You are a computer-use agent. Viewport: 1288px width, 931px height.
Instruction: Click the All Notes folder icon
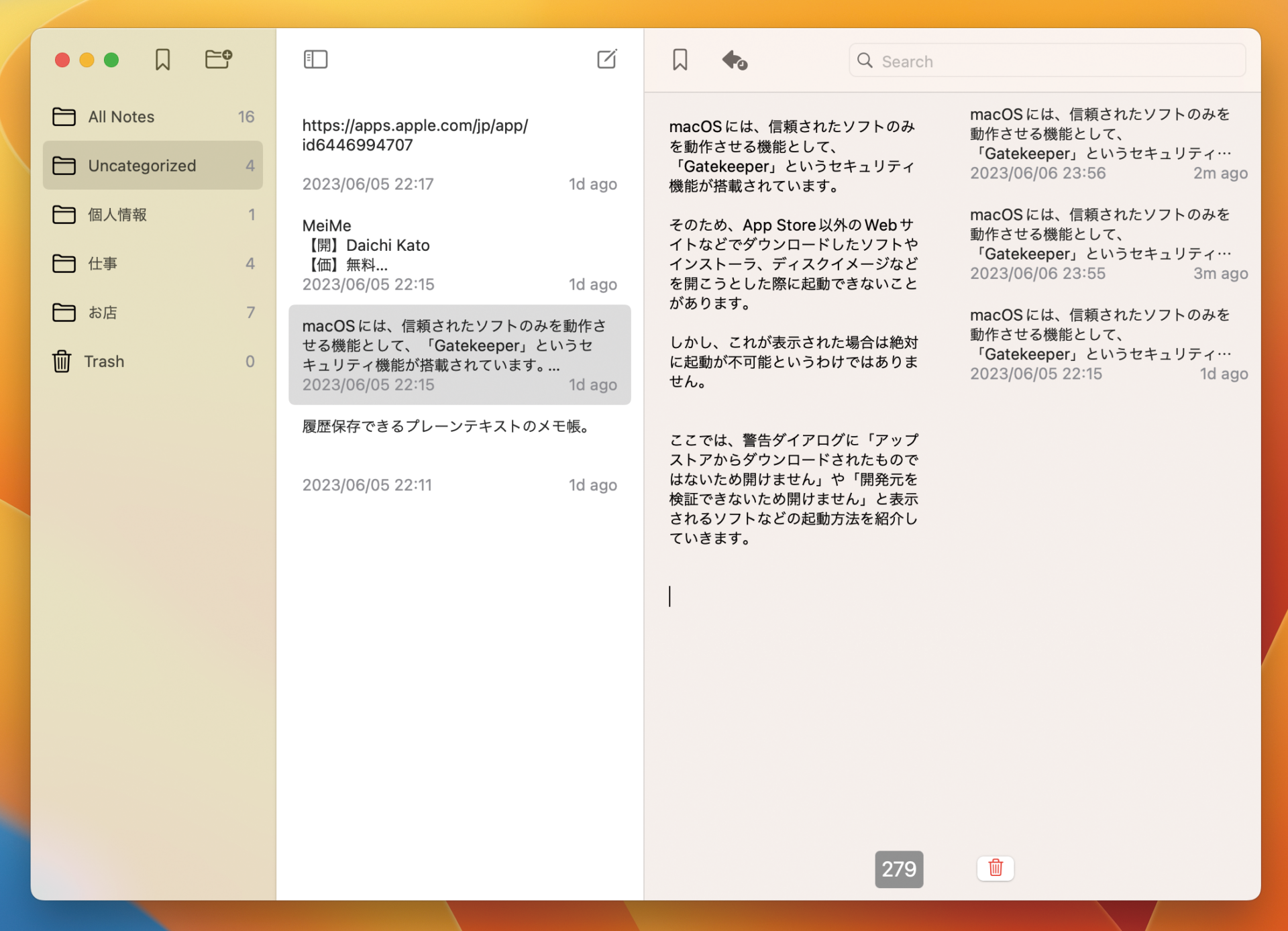point(64,117)
